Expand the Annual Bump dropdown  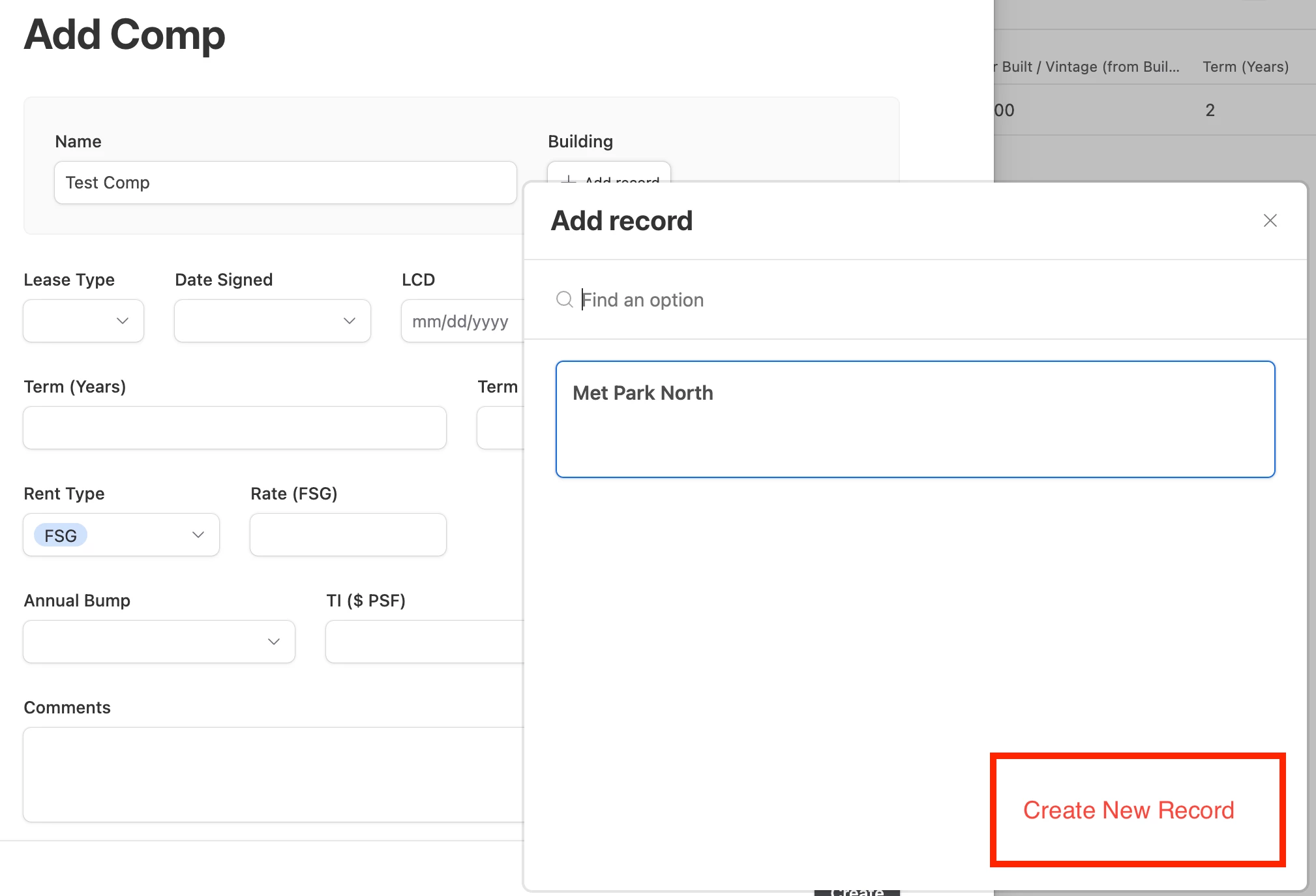pyautogui.click(x=158, y=642)
